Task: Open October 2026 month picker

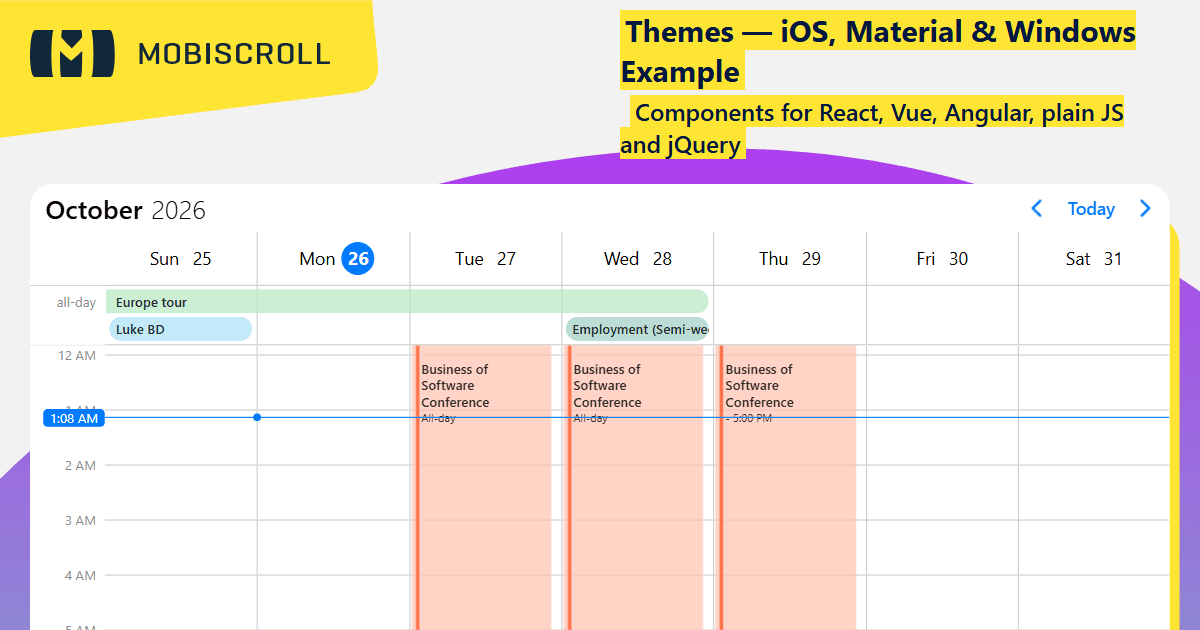Action: (126, 210)
